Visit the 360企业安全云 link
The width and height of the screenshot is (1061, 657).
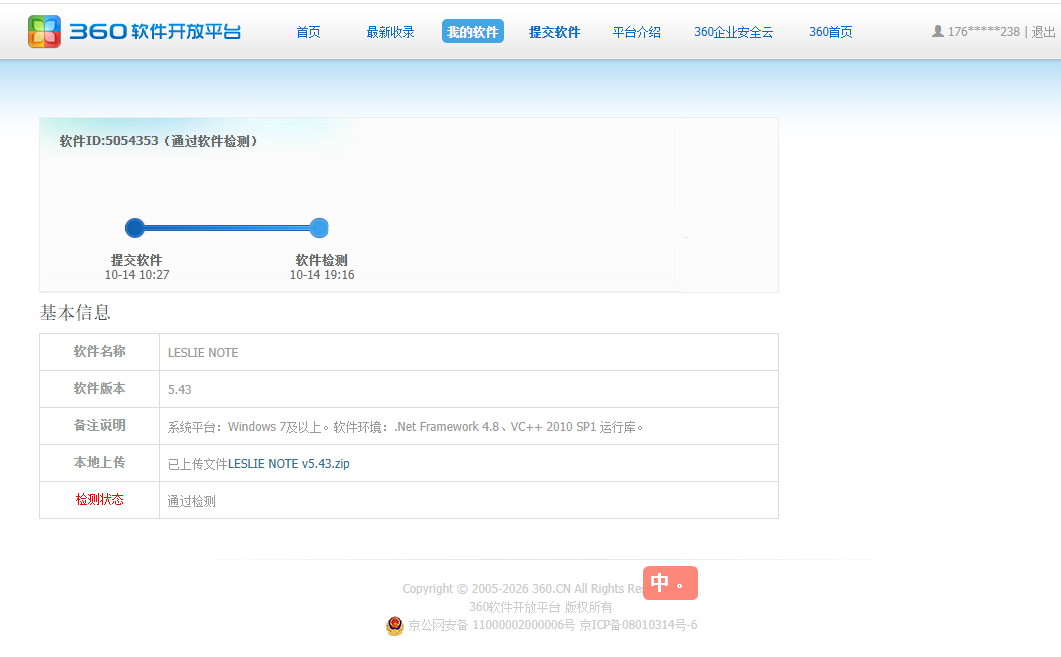733,32
